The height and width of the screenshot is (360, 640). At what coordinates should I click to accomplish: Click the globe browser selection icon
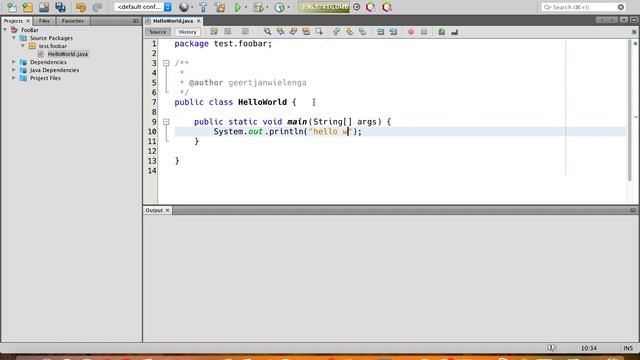pos(184,7)
